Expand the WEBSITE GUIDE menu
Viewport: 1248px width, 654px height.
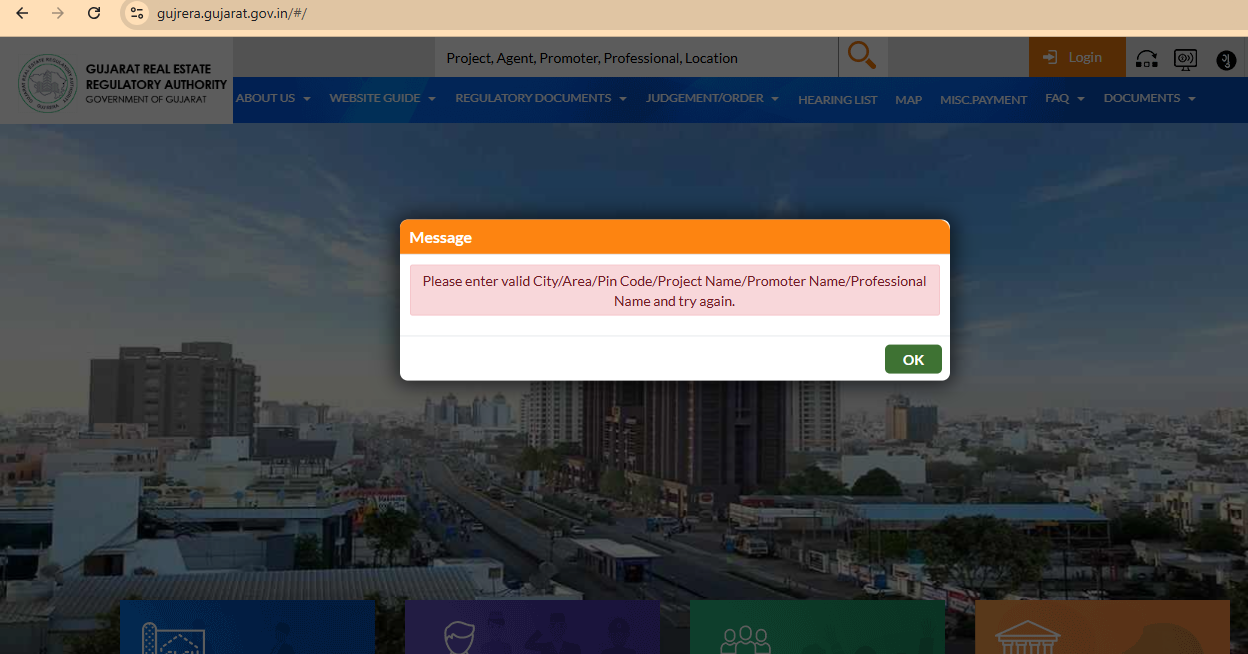point(382,98)
